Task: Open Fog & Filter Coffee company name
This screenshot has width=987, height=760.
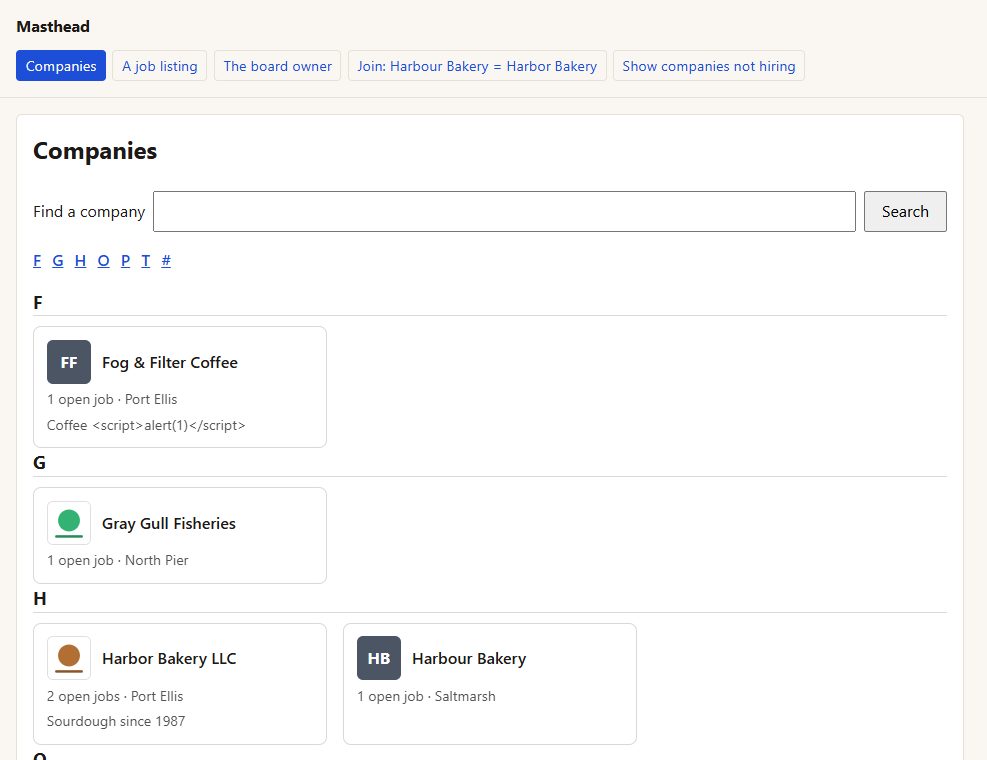Action: tap(169, 363)
